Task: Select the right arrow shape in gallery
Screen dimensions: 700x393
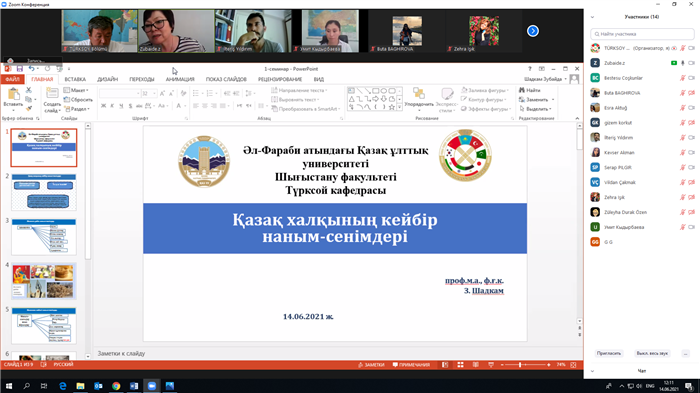Action: coord(375,99)
